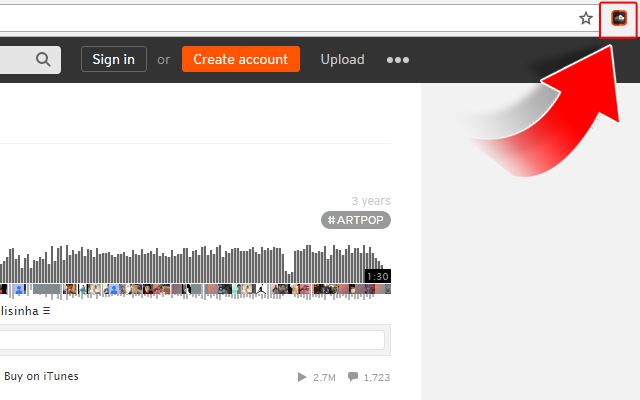Click the 1,723 comments count
This screenshot has width=640, height=400.
click(377, 378)
